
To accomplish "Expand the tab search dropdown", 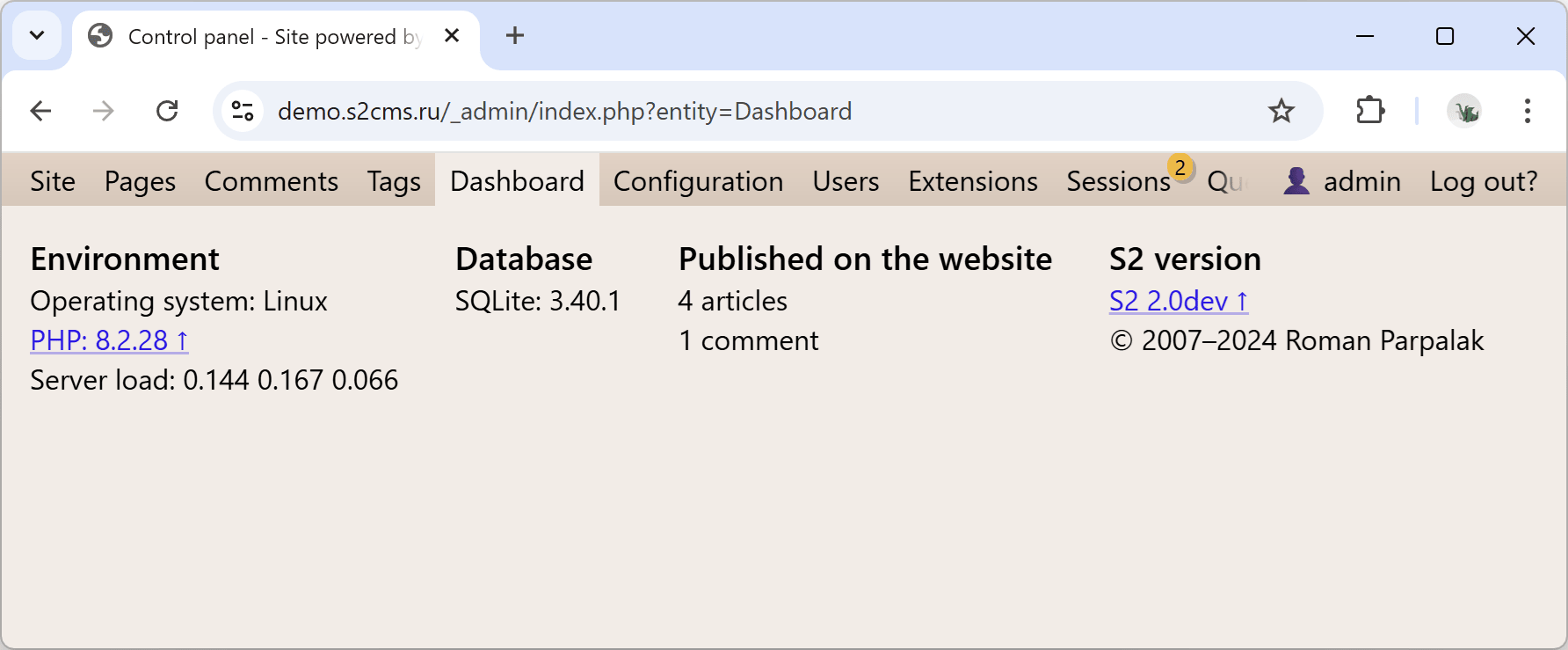I will (x=37, y=35).
